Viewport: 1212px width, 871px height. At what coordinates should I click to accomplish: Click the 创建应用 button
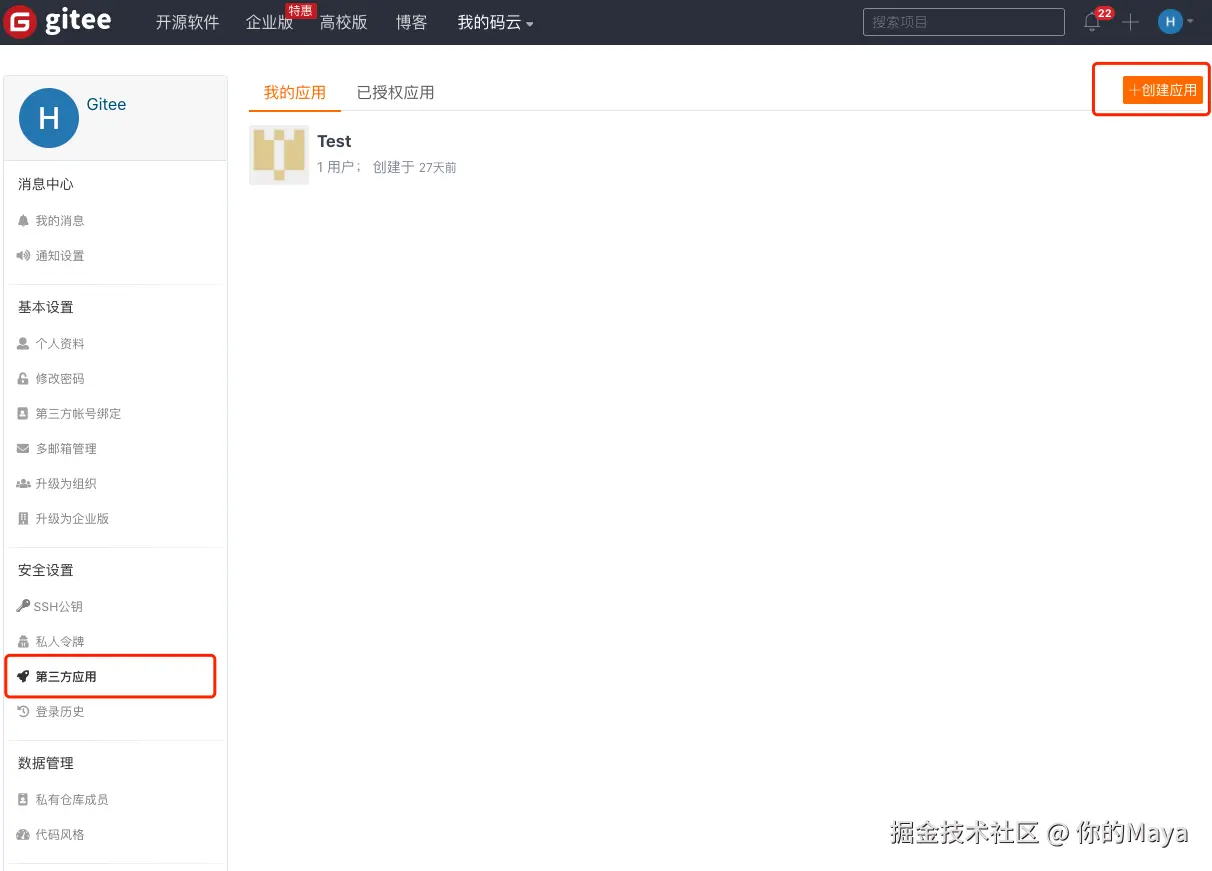tap(1162, 90)
